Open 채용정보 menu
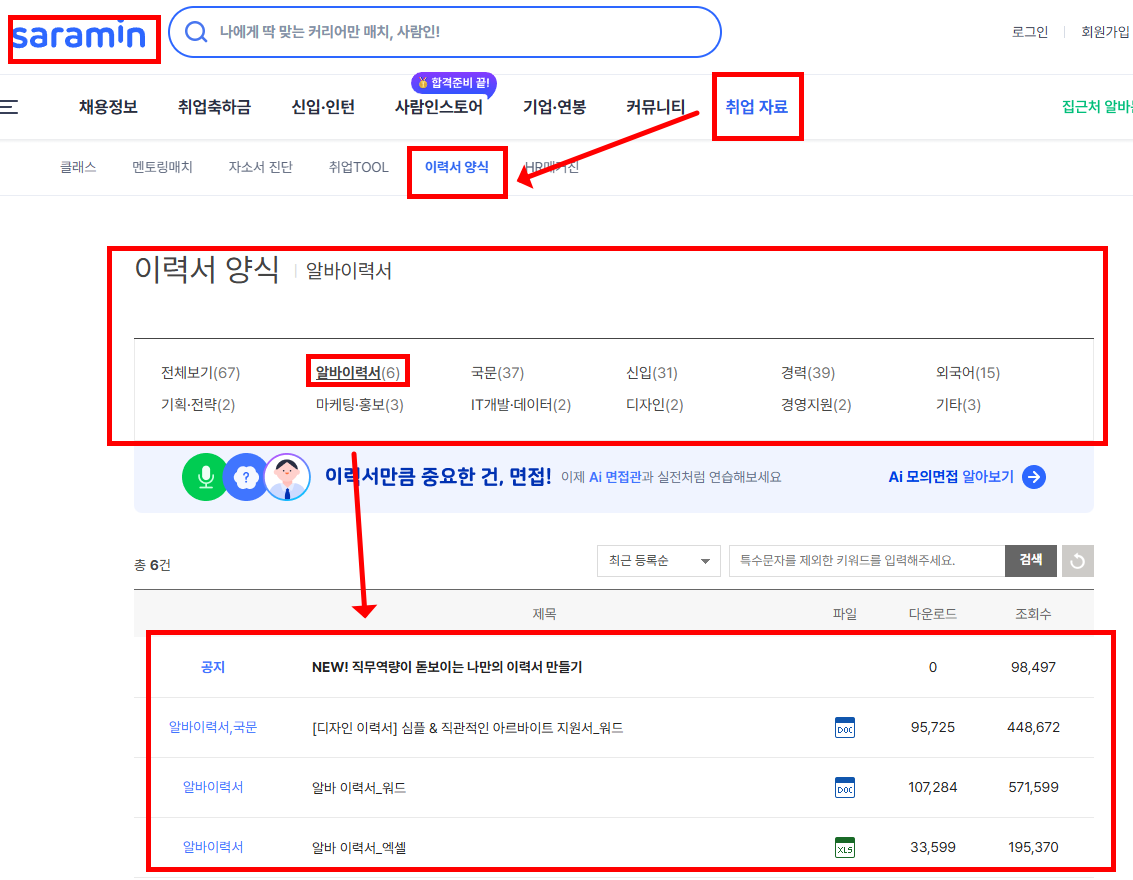 click(108, 107)
